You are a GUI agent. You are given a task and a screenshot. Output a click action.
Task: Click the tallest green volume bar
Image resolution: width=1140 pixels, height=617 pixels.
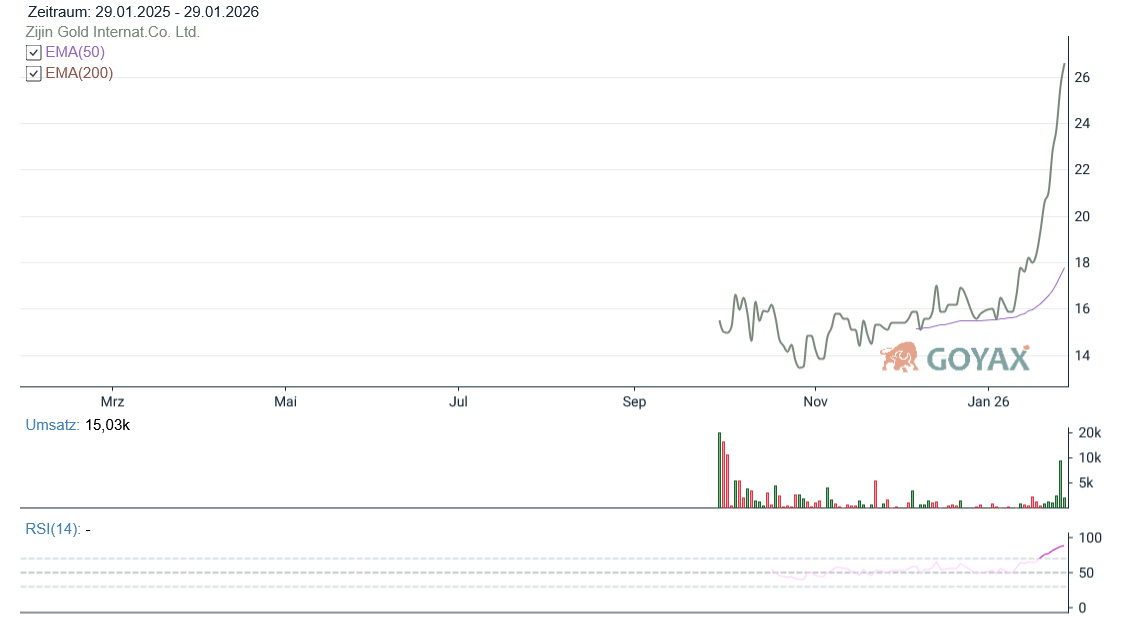pyautogui.click(x=719, y=470)
